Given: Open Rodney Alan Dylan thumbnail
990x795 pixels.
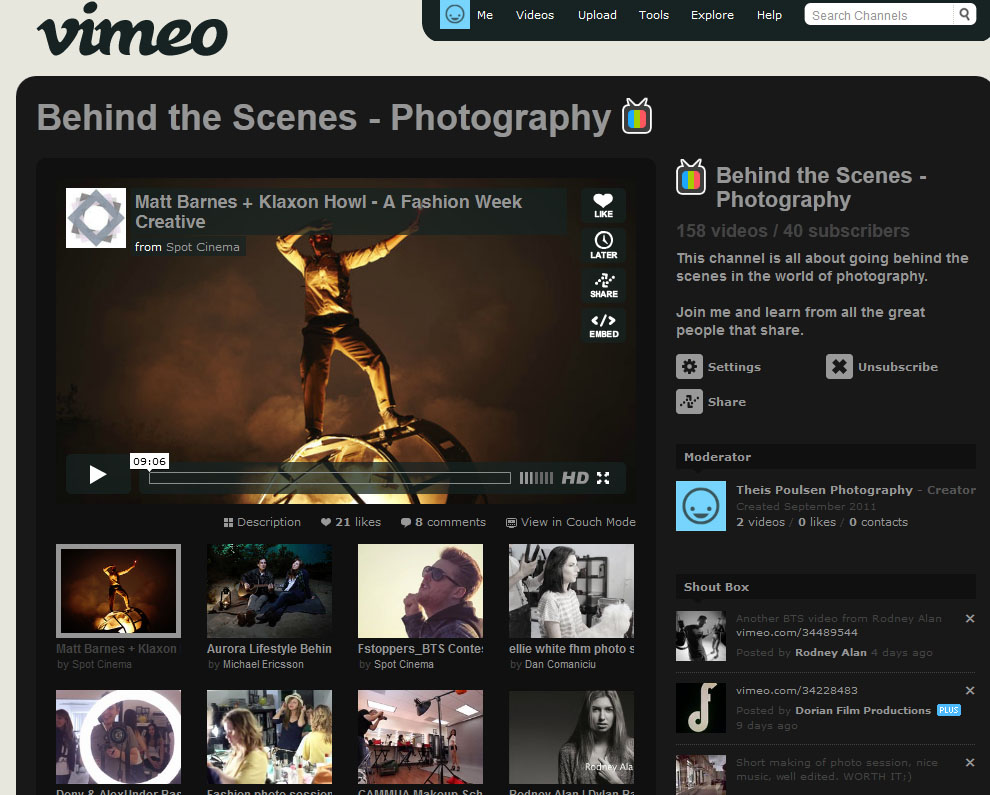Looking at the screenshot, I should pyautogui.click(x=571, y=737).
